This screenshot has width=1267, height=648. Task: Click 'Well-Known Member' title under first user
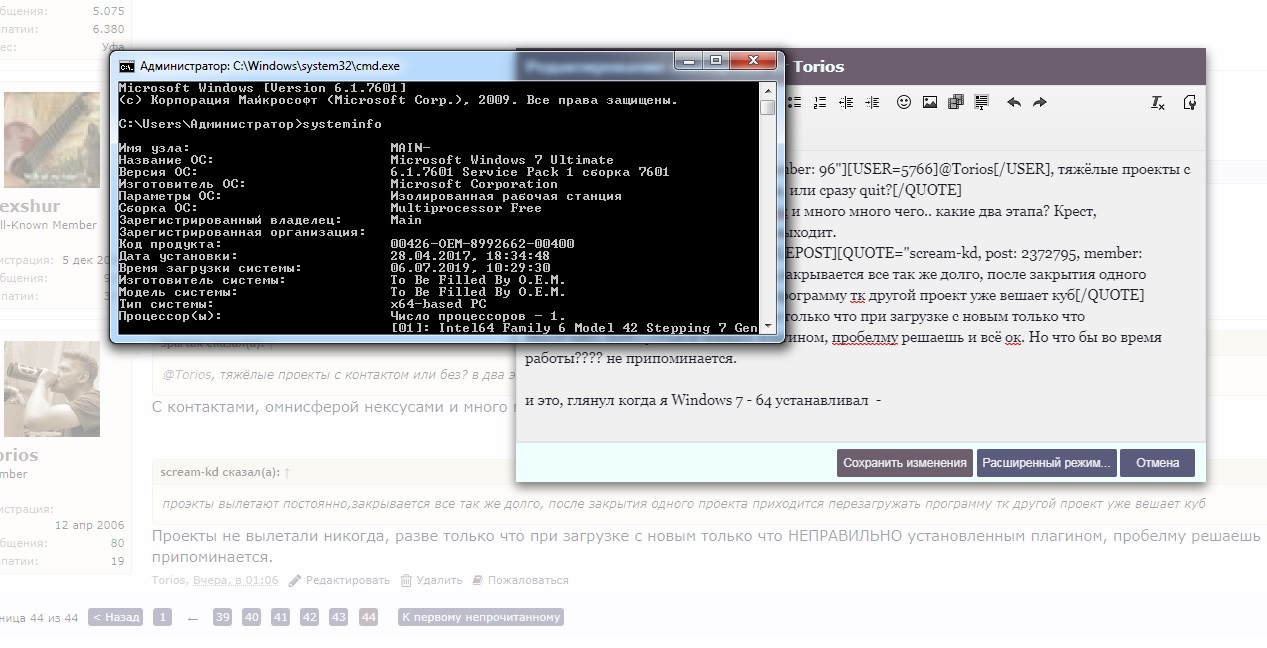click(48, 226)
